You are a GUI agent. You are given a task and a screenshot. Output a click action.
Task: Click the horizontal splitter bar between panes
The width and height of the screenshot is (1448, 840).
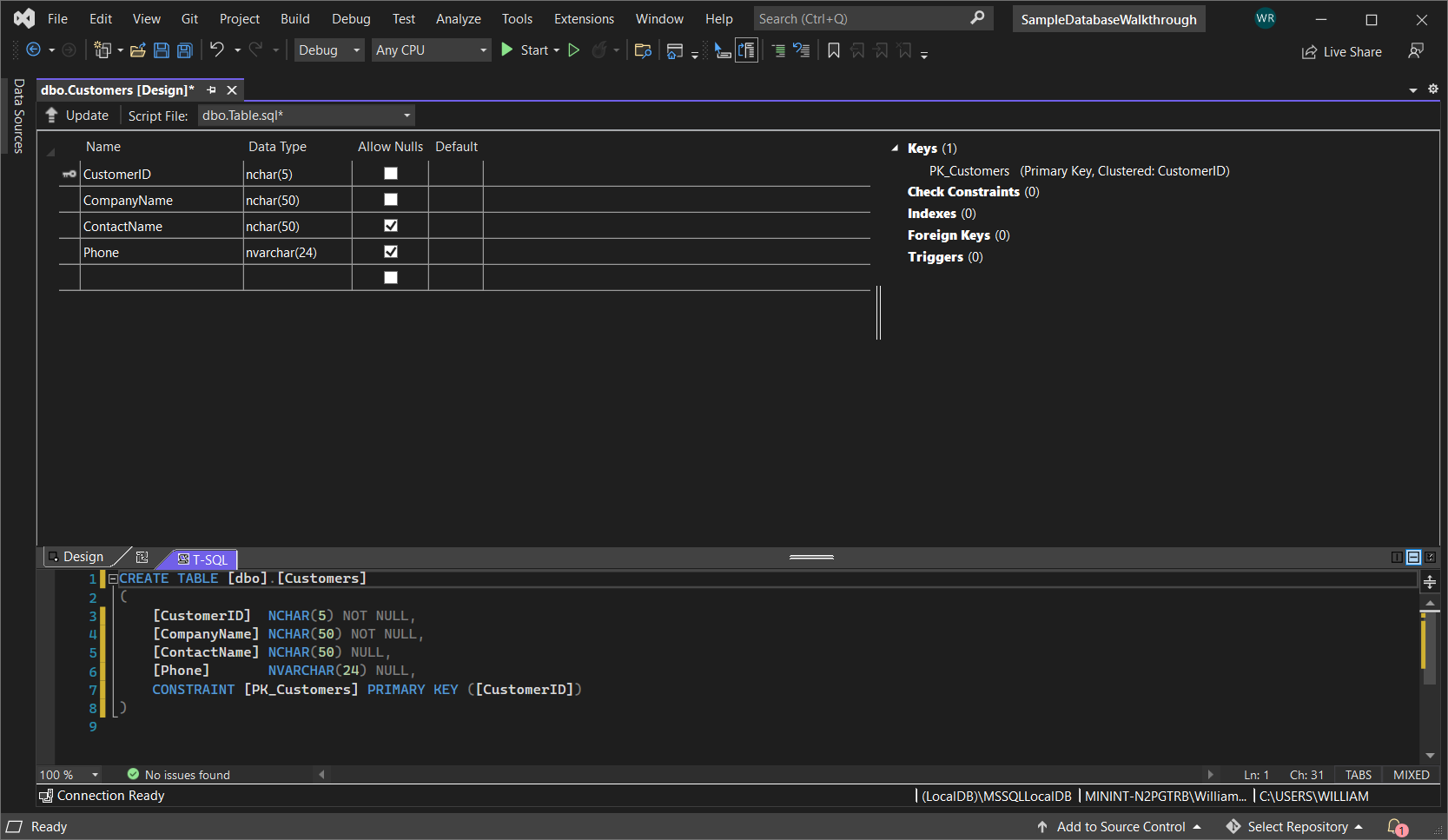pos(811,557)
